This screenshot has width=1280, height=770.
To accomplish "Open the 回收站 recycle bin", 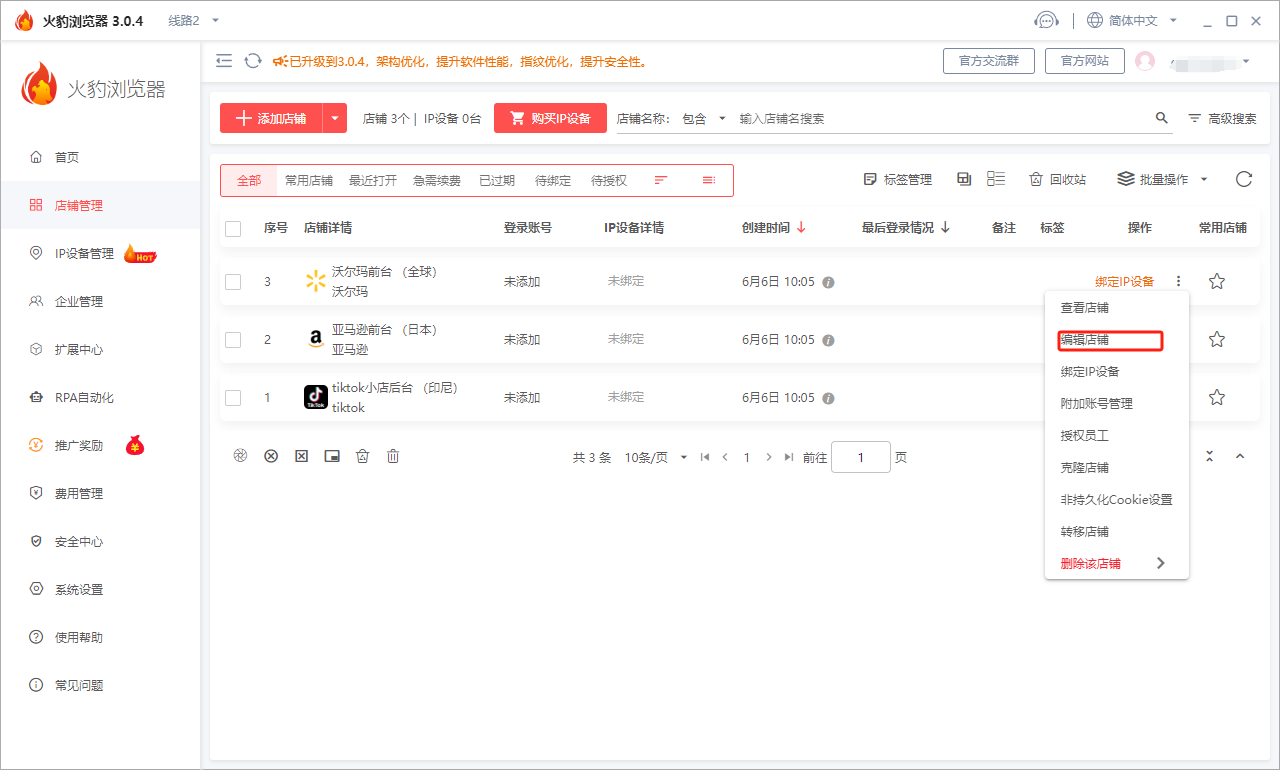I will (1058, 180).
